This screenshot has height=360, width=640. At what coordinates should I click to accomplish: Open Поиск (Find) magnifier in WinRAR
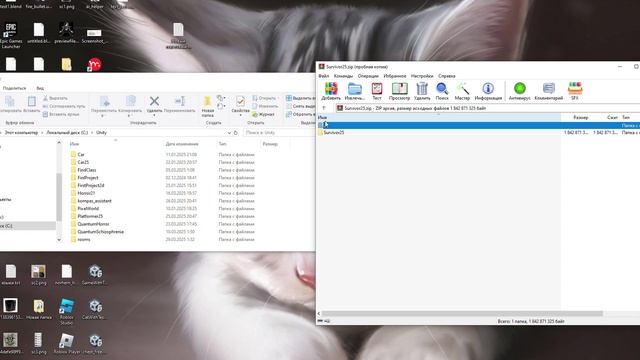[x=442, y=91]
